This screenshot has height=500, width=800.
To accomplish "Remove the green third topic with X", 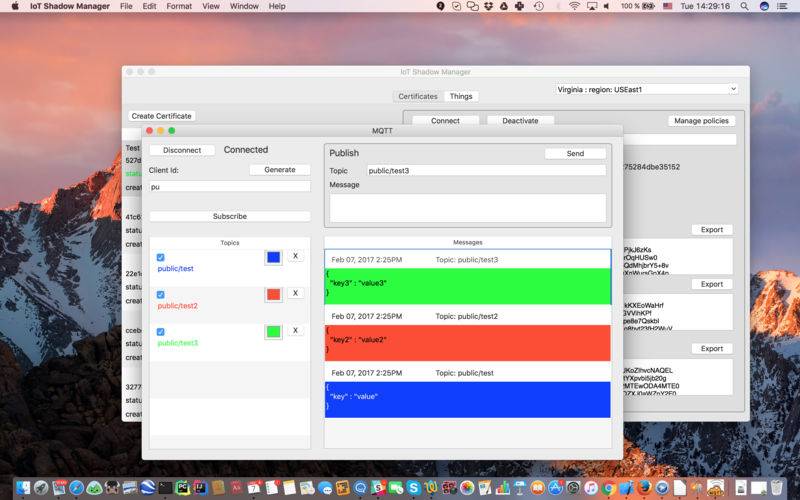I will pos(295,331).
